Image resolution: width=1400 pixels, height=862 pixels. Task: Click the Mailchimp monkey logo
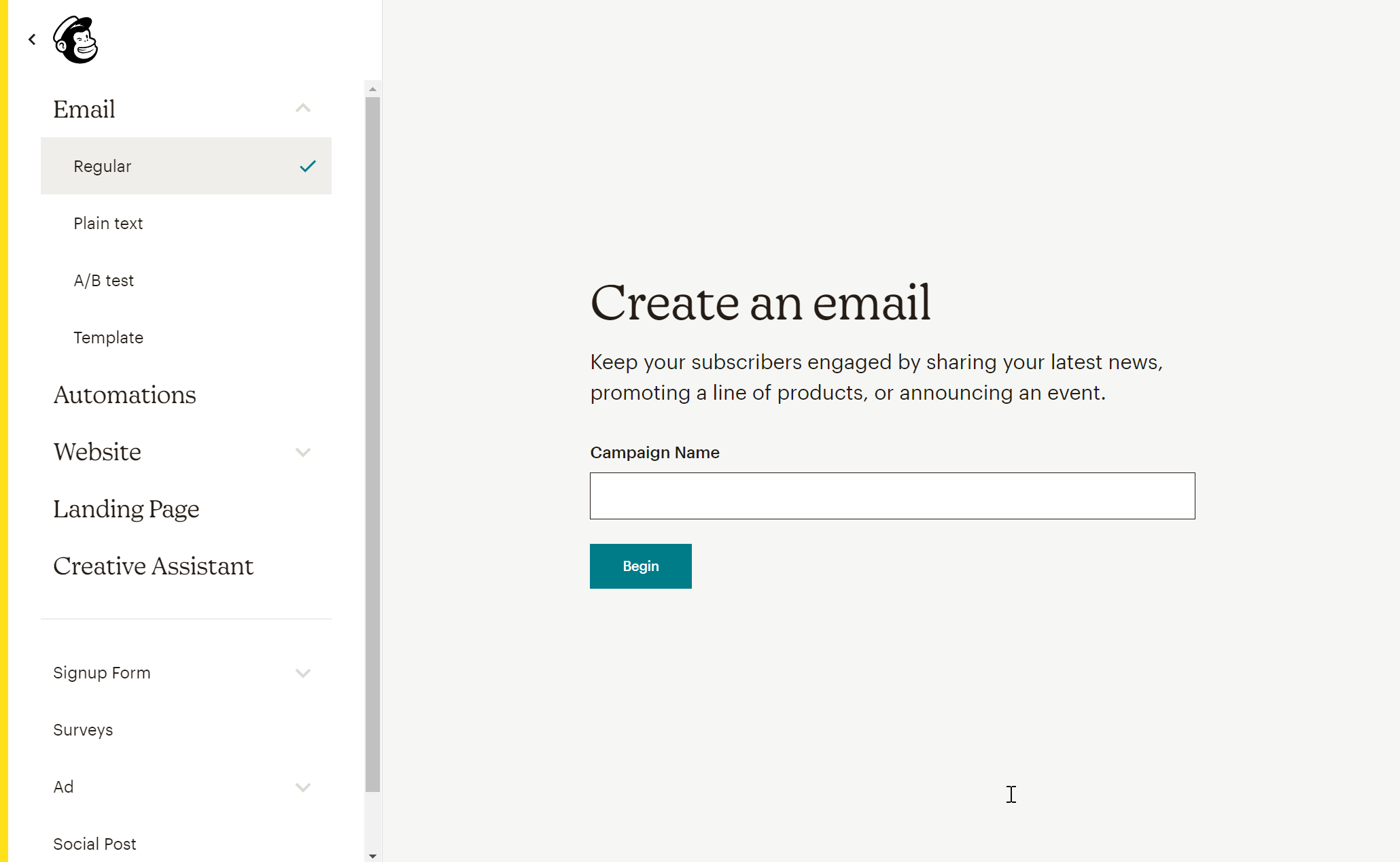click(76, 39)
